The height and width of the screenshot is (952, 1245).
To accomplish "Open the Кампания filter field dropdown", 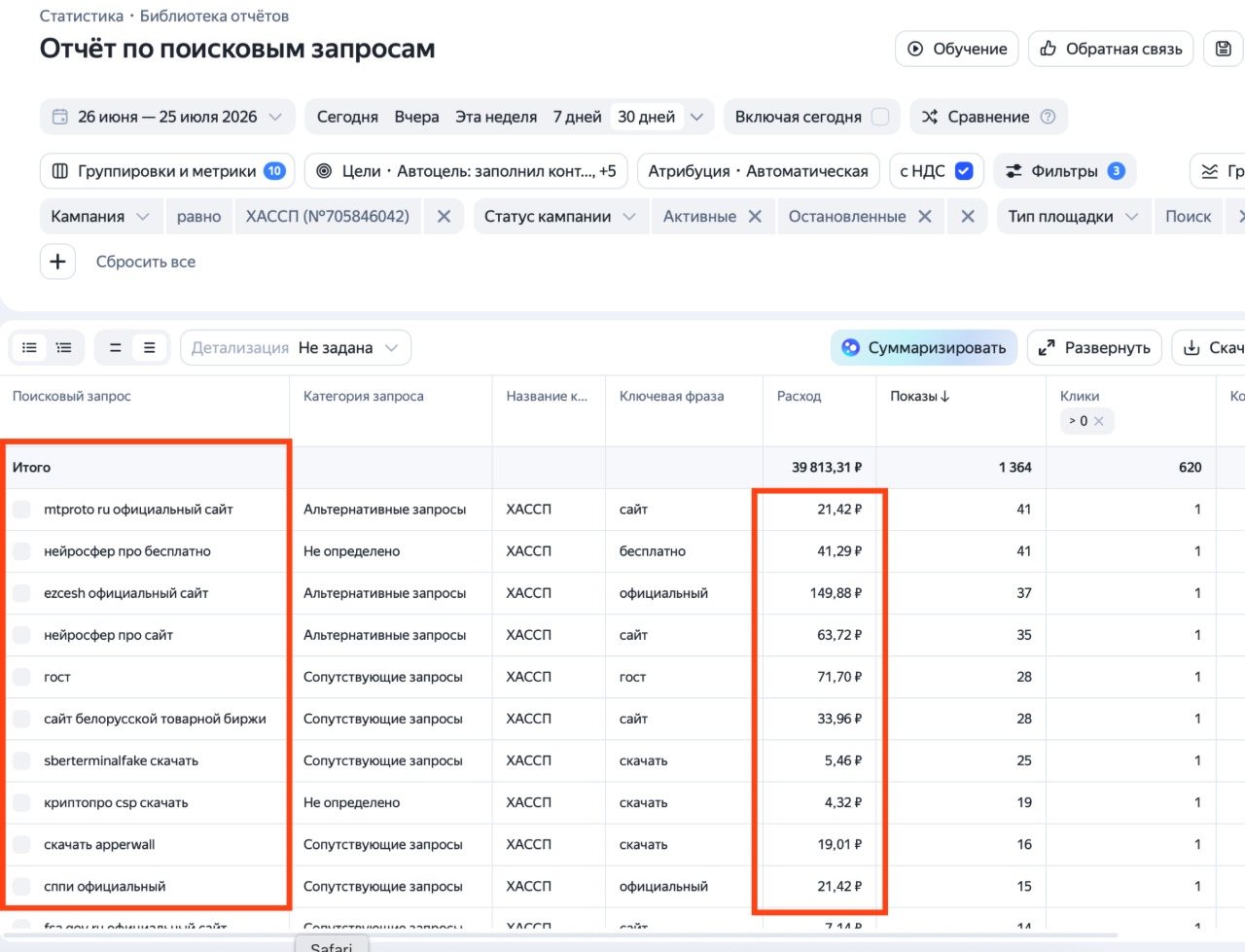I will (102, 216).
